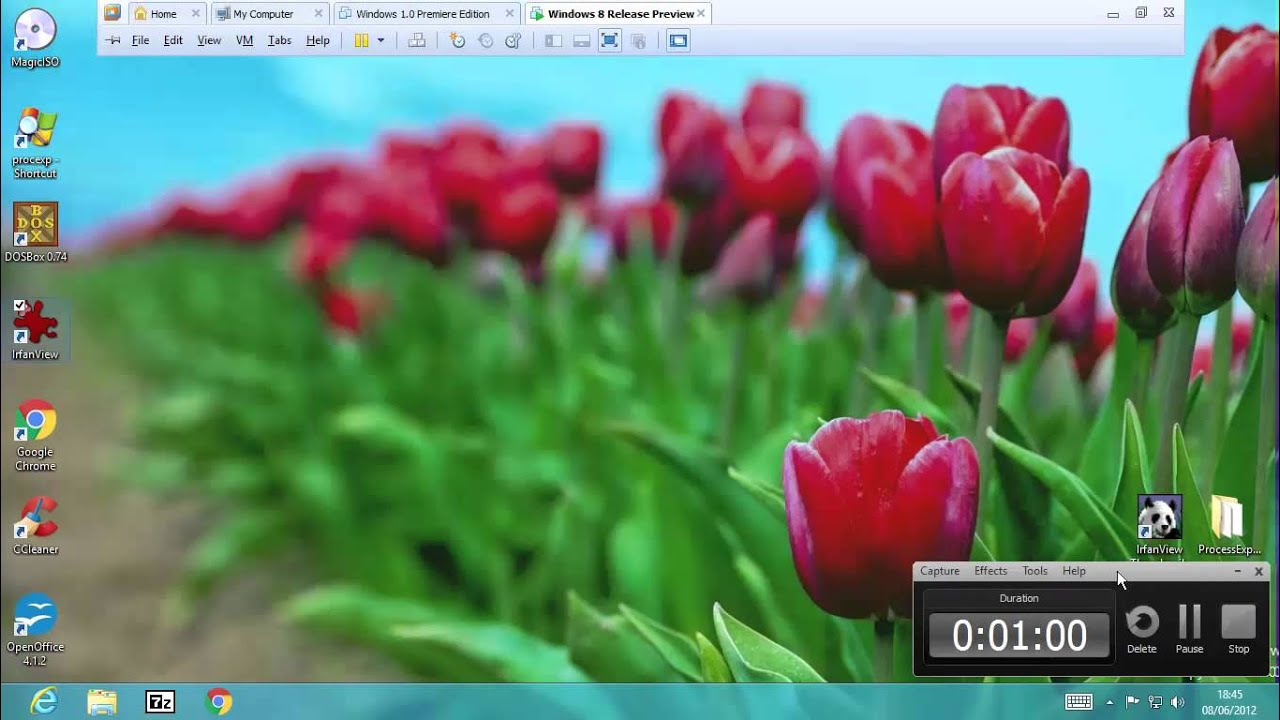Enter VMware full screen mode
The width and height of the screenshot is (1280, 720).
[x=609, y=41]
